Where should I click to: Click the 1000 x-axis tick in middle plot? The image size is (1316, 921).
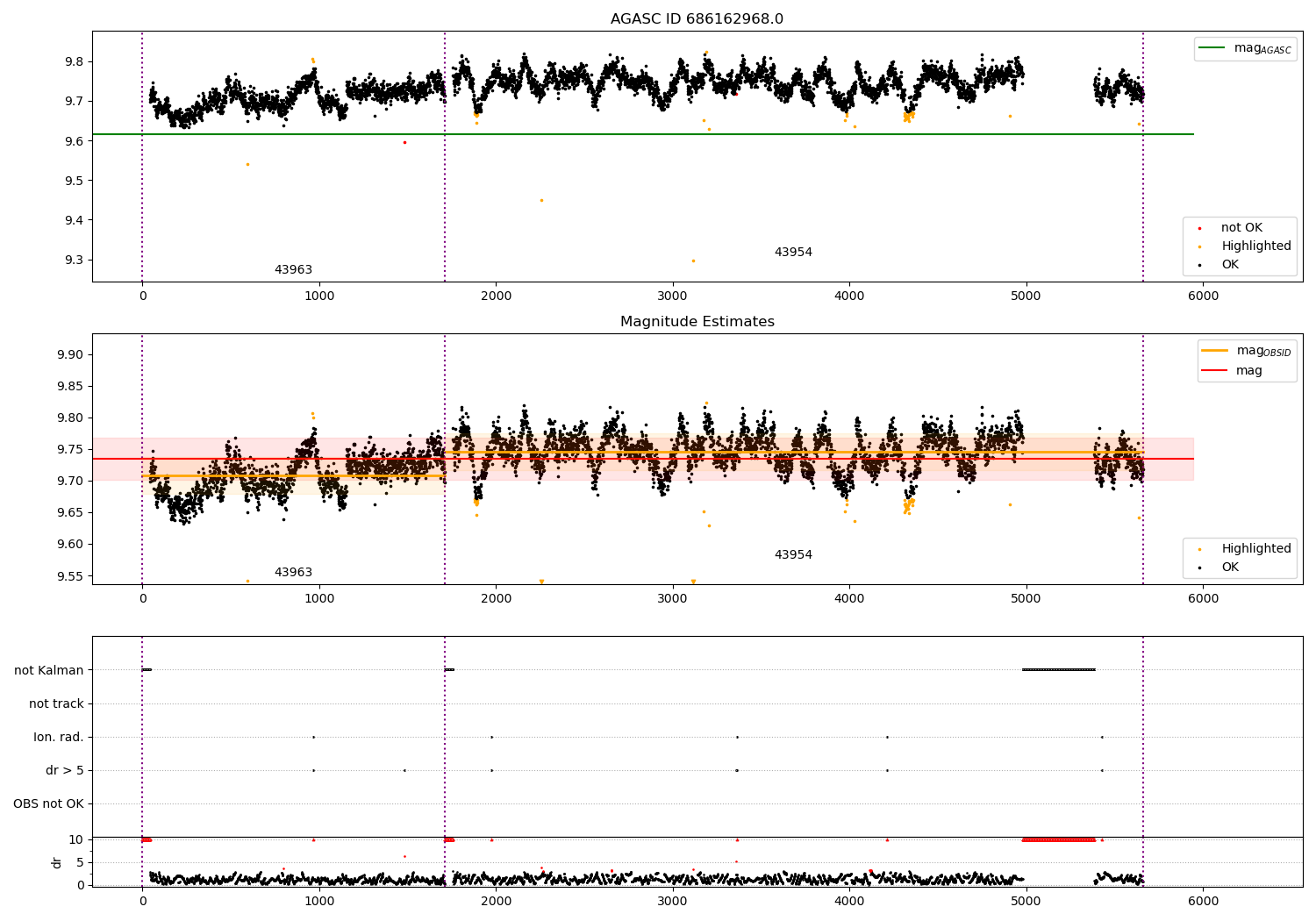pos(319,599)
